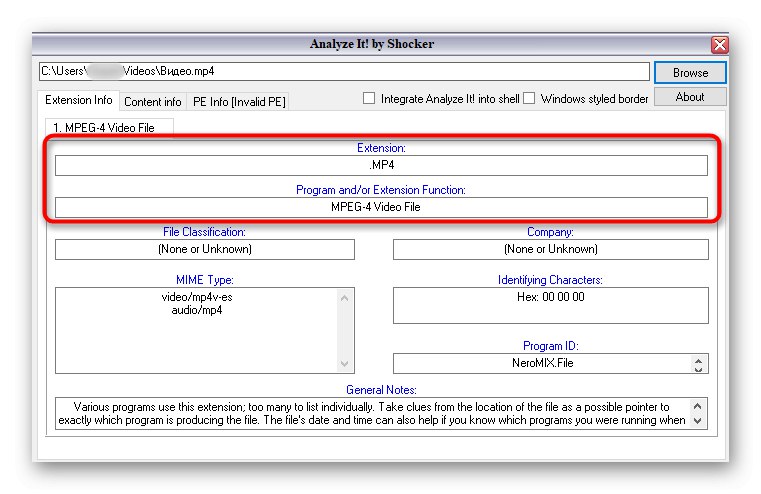Open the Content info tab
The image size is (761, 494).
[153, 102]
